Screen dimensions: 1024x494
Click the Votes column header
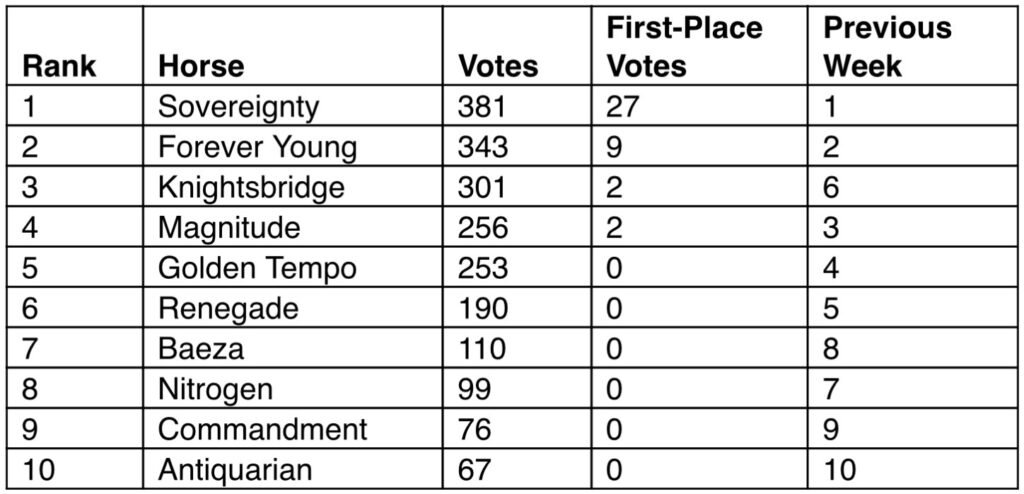[498, 66]
